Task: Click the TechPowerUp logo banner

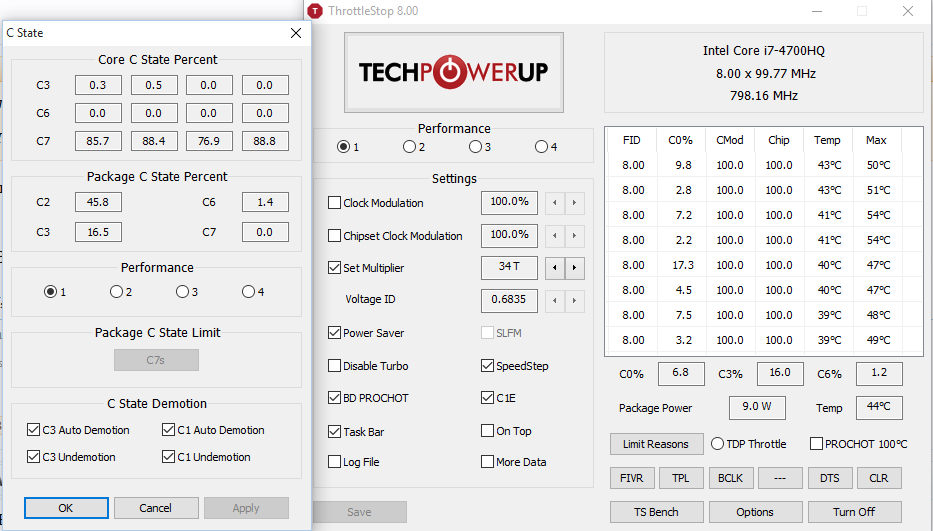Action: [x=453, y=72]
